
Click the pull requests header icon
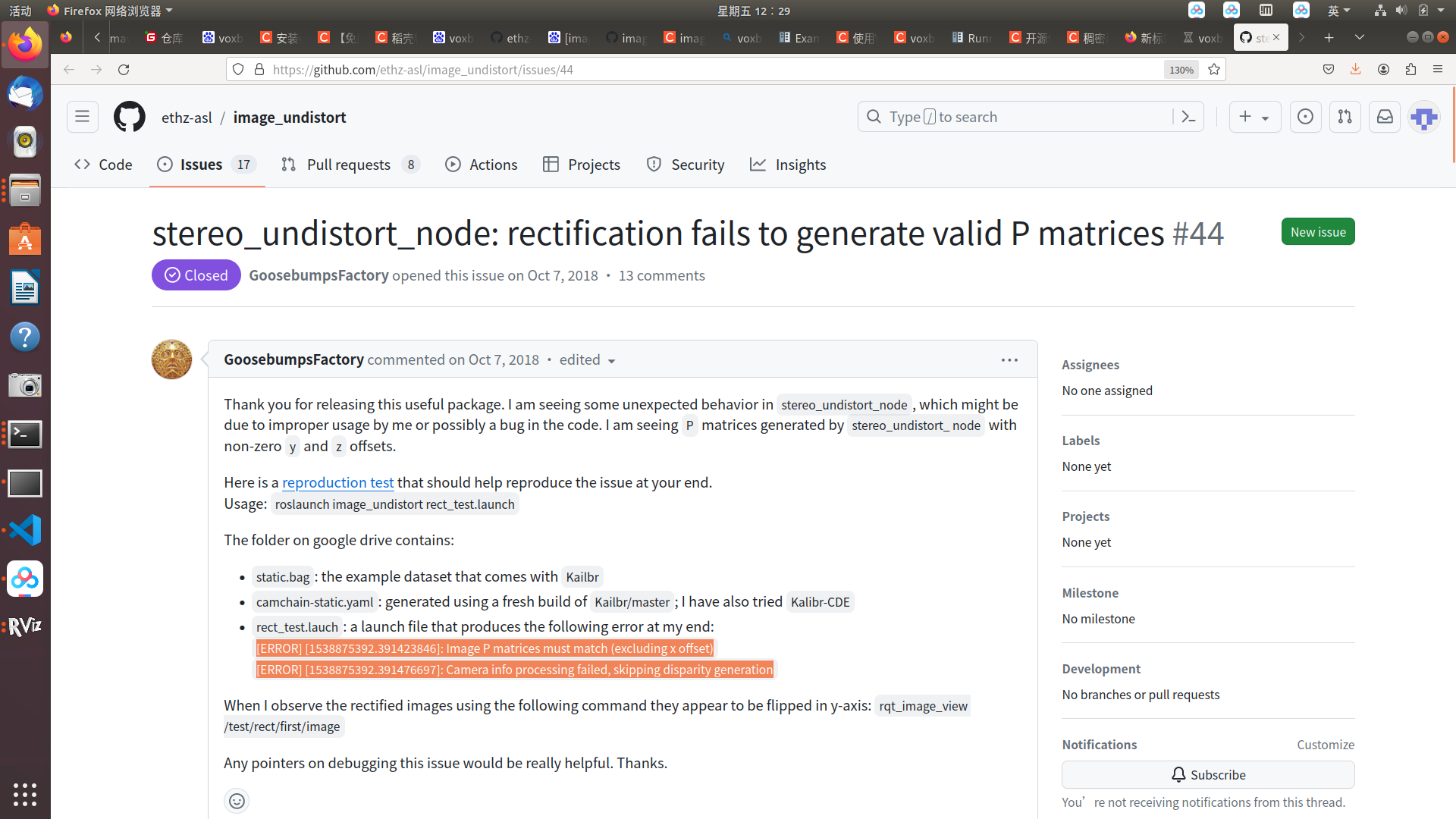1345,117
